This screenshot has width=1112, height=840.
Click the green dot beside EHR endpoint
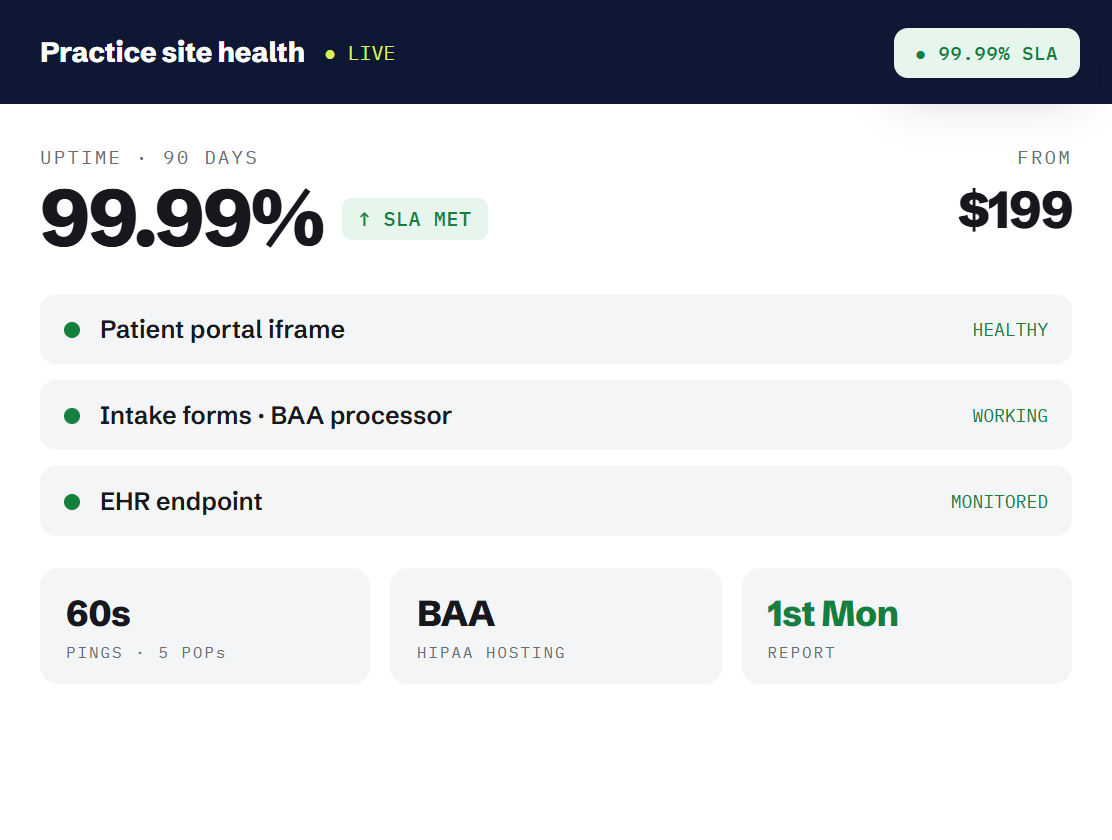point(72,502)
